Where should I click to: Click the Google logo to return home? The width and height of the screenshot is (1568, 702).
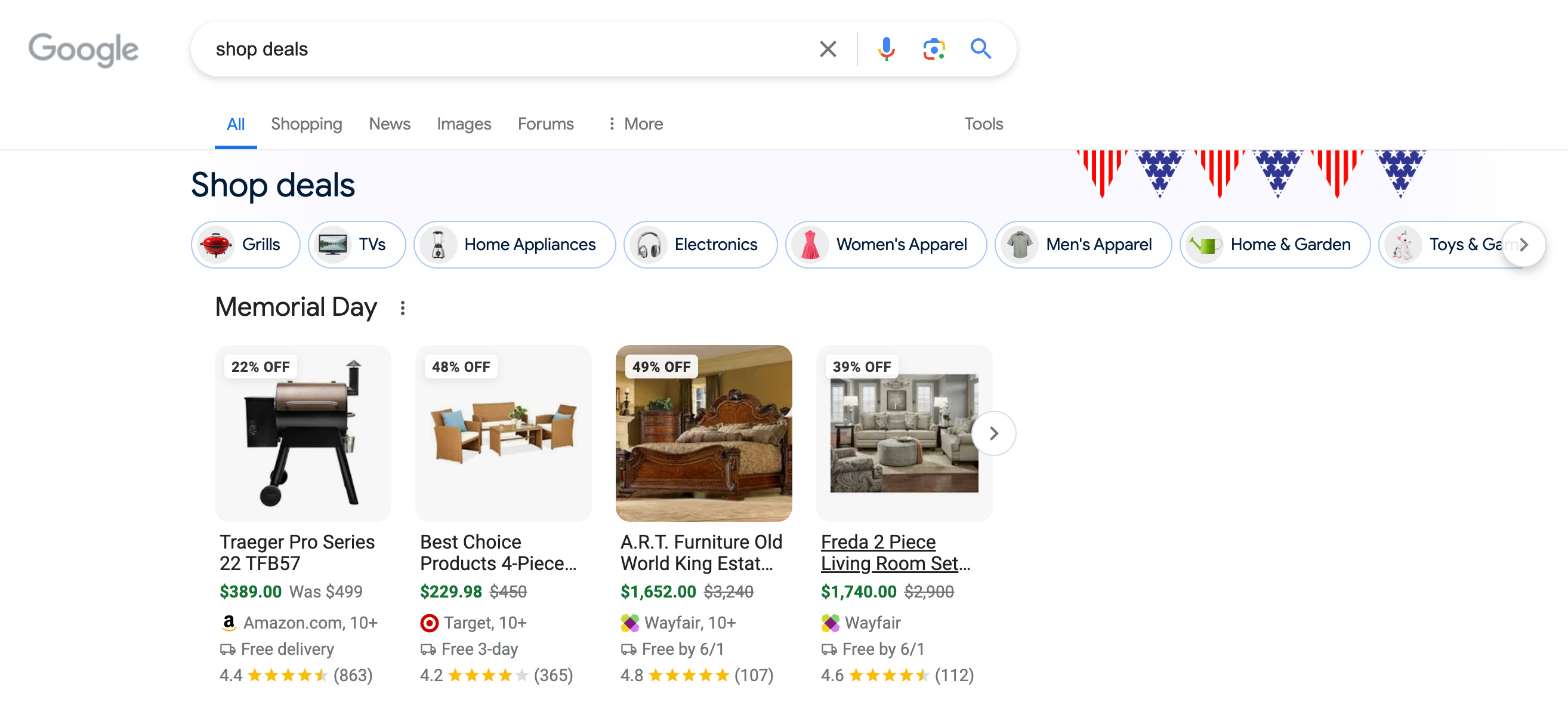pos(83,49)
